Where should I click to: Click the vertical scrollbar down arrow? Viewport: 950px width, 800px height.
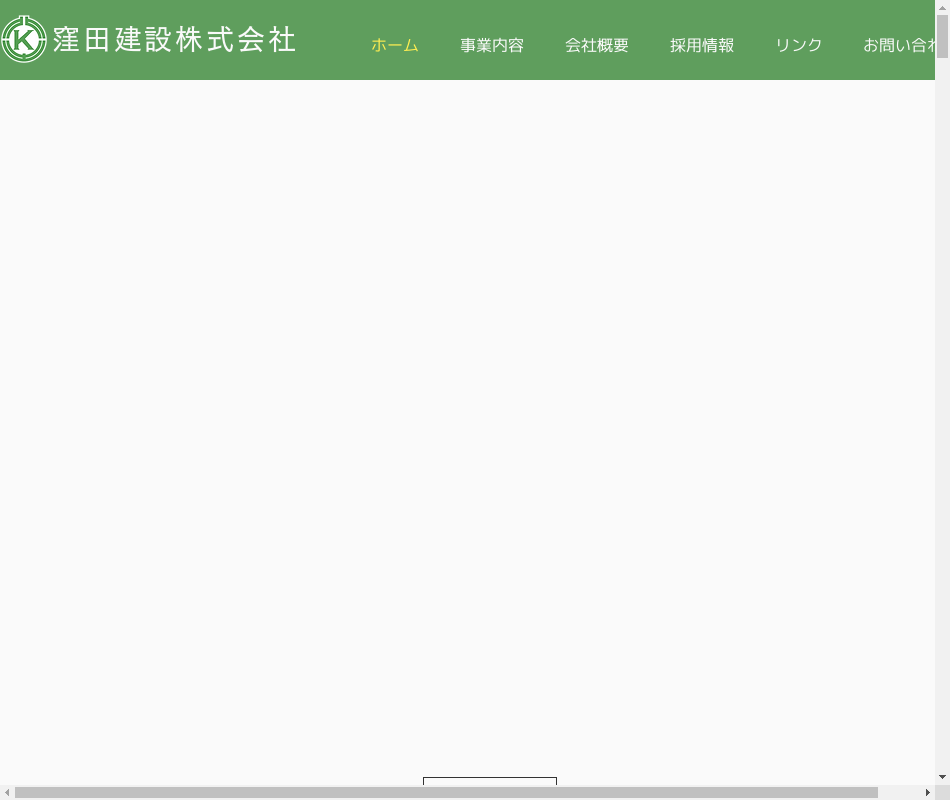point(942,777)
